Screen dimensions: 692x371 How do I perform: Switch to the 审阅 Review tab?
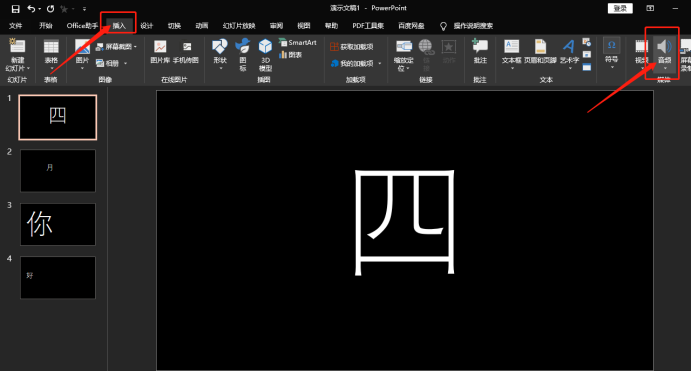click(x=276, y=26)
